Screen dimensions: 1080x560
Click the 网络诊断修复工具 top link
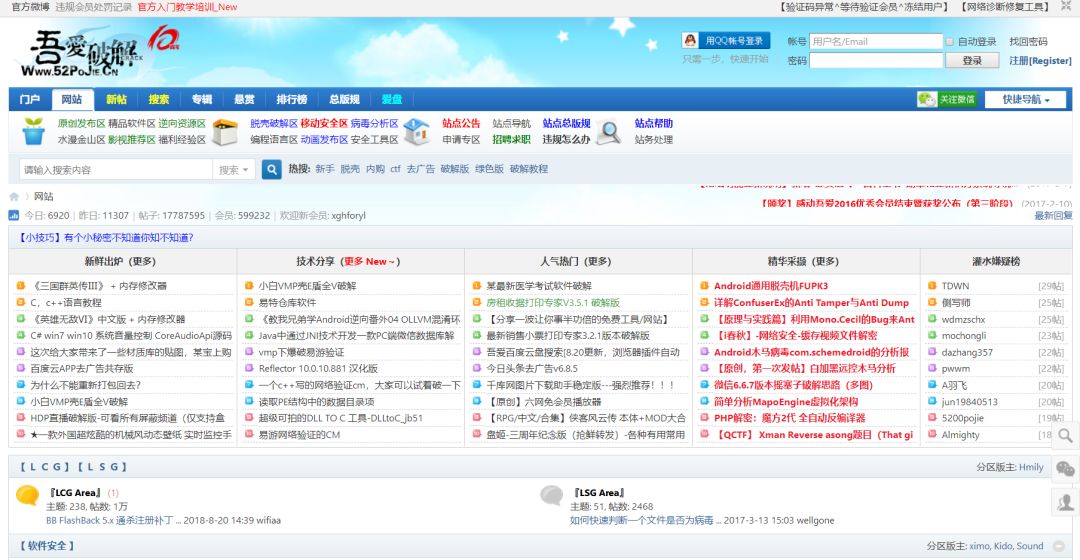[1005, 7]
